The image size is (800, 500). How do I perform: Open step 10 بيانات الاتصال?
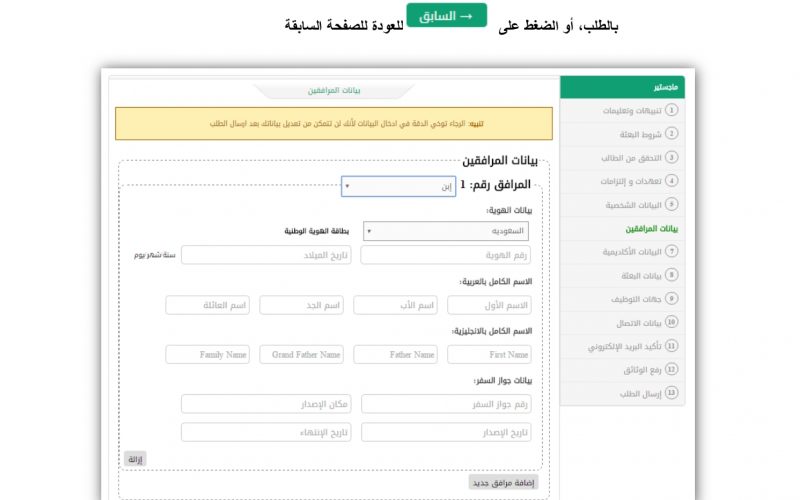click(622, 322)
